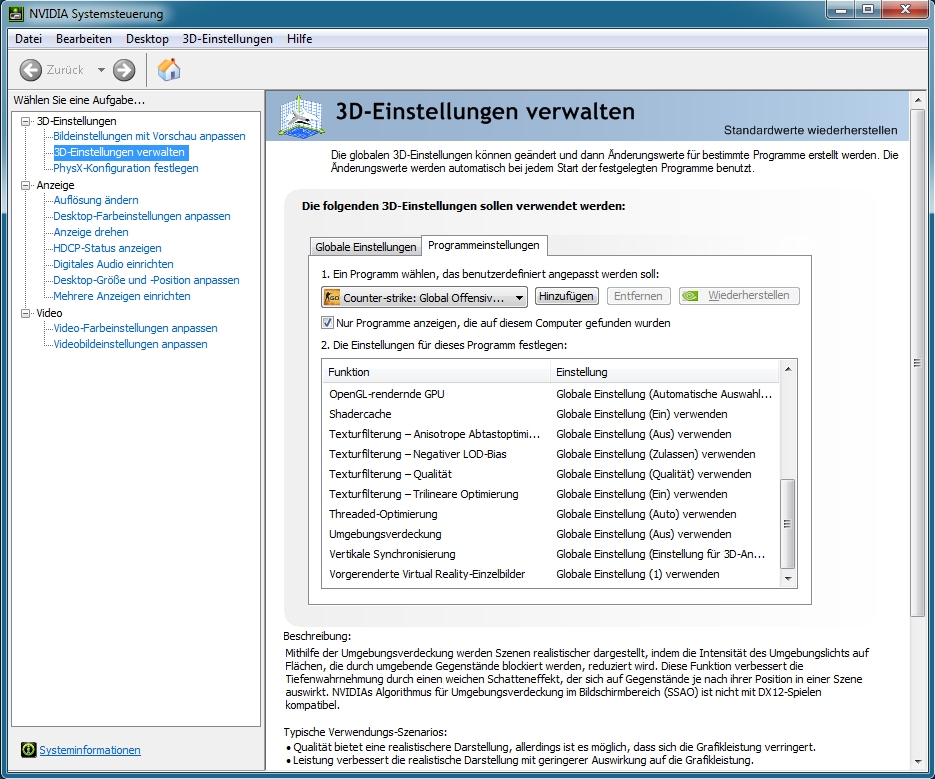Click Standardwerte wiederherstellen link

[x=810, y=130]
